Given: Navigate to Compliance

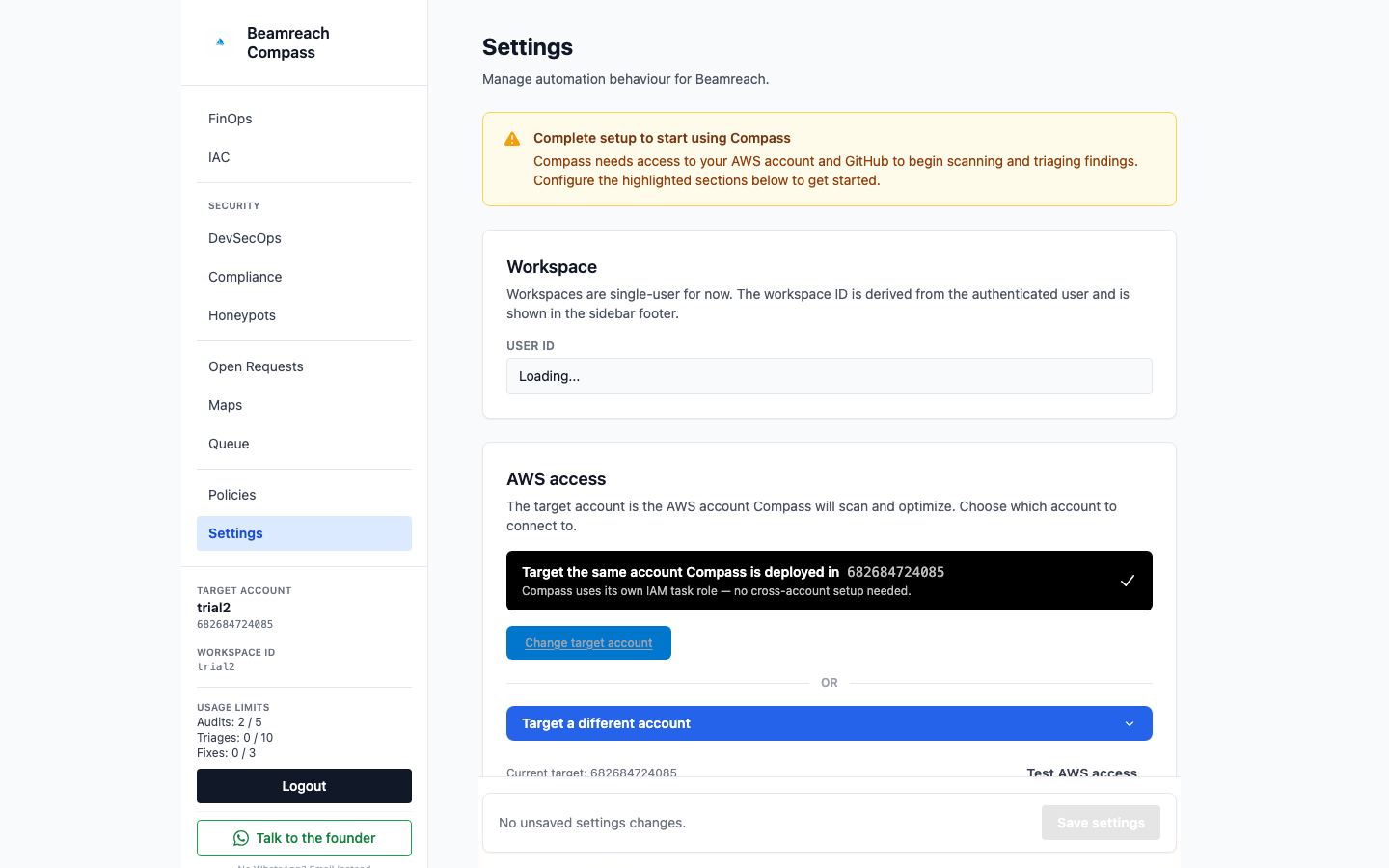Looking at the screenshot, I should [304, 277].
